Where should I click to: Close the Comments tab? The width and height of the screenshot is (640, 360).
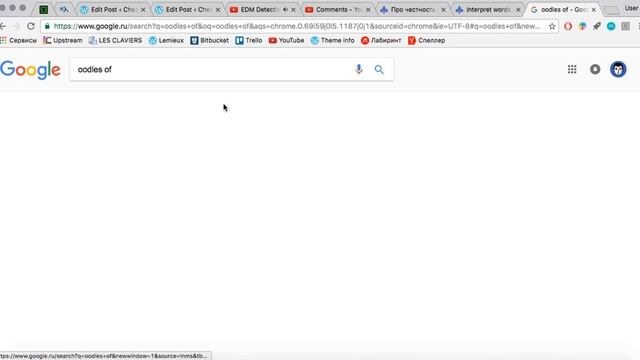pyautogui.click(x=368, y=9)
